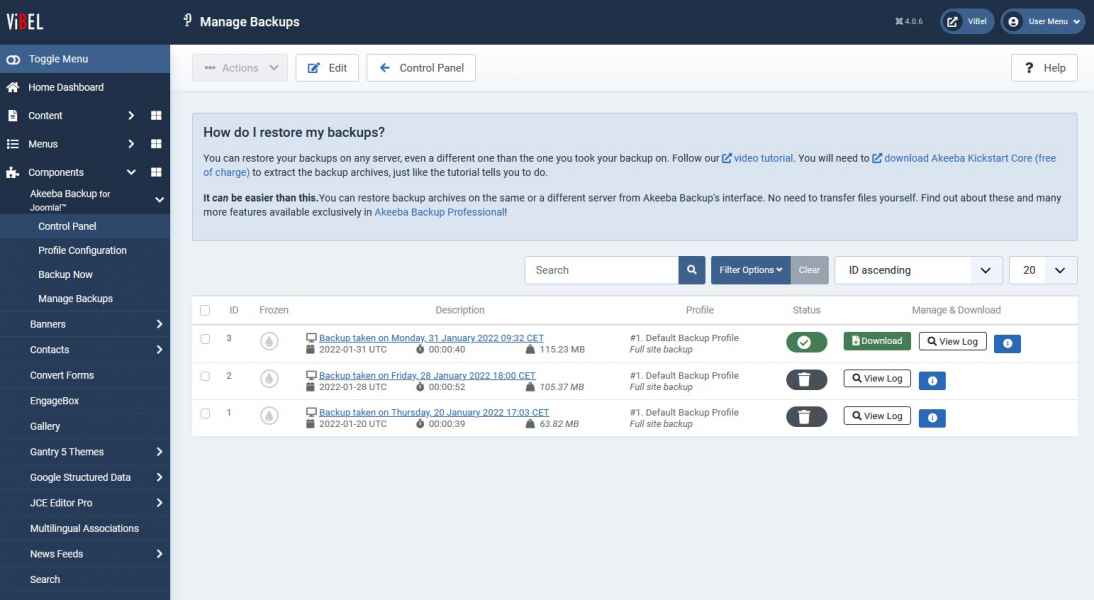This screenshot has width=1094, height=600.
Task: Go back via Control Panel toolbar button
Action: [x=421, y=68]
